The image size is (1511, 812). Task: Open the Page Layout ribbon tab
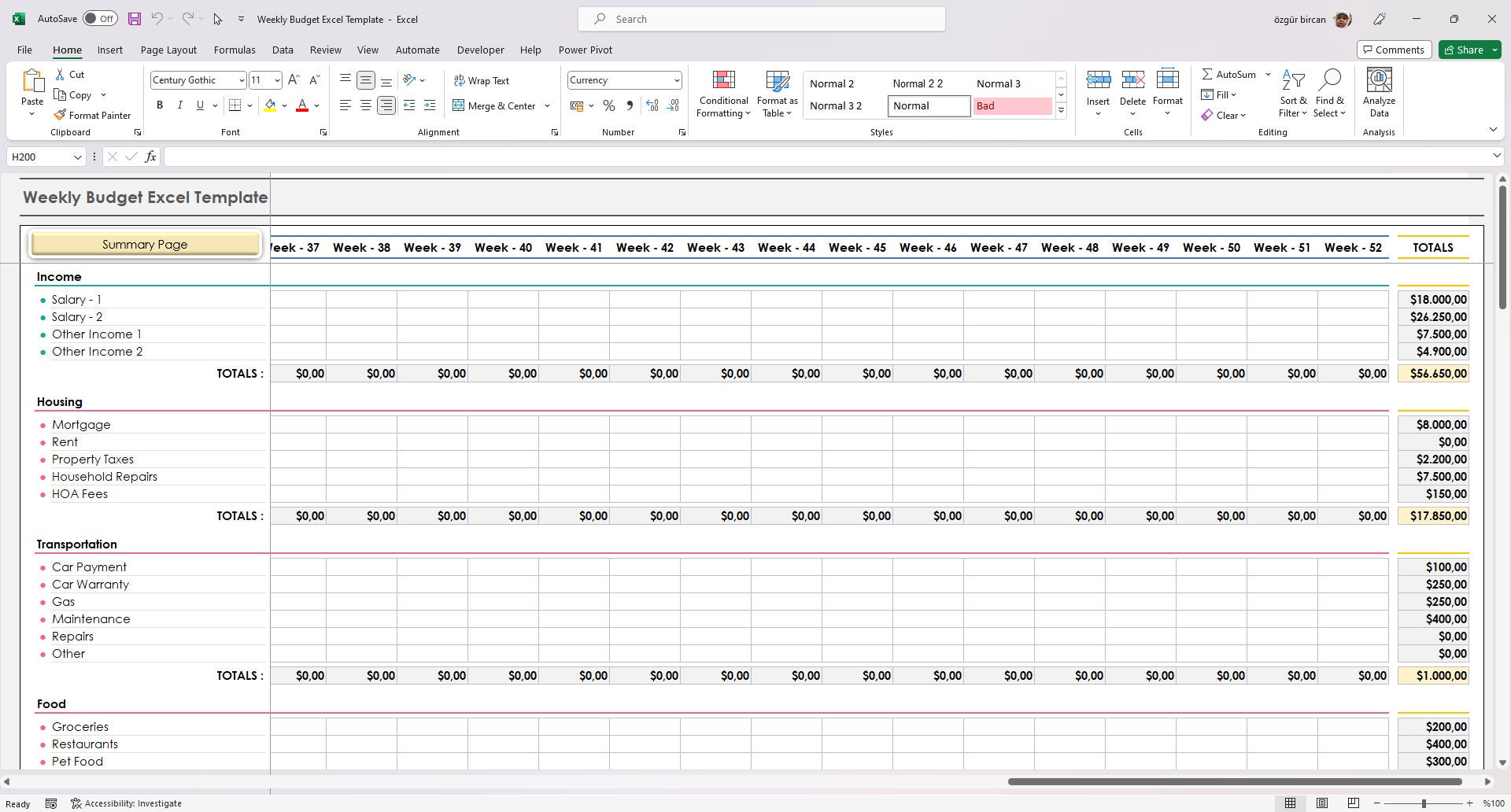[168, 50]
